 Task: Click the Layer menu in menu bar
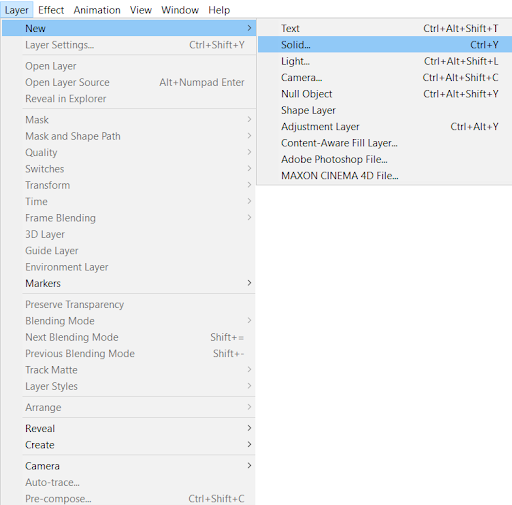17,10
